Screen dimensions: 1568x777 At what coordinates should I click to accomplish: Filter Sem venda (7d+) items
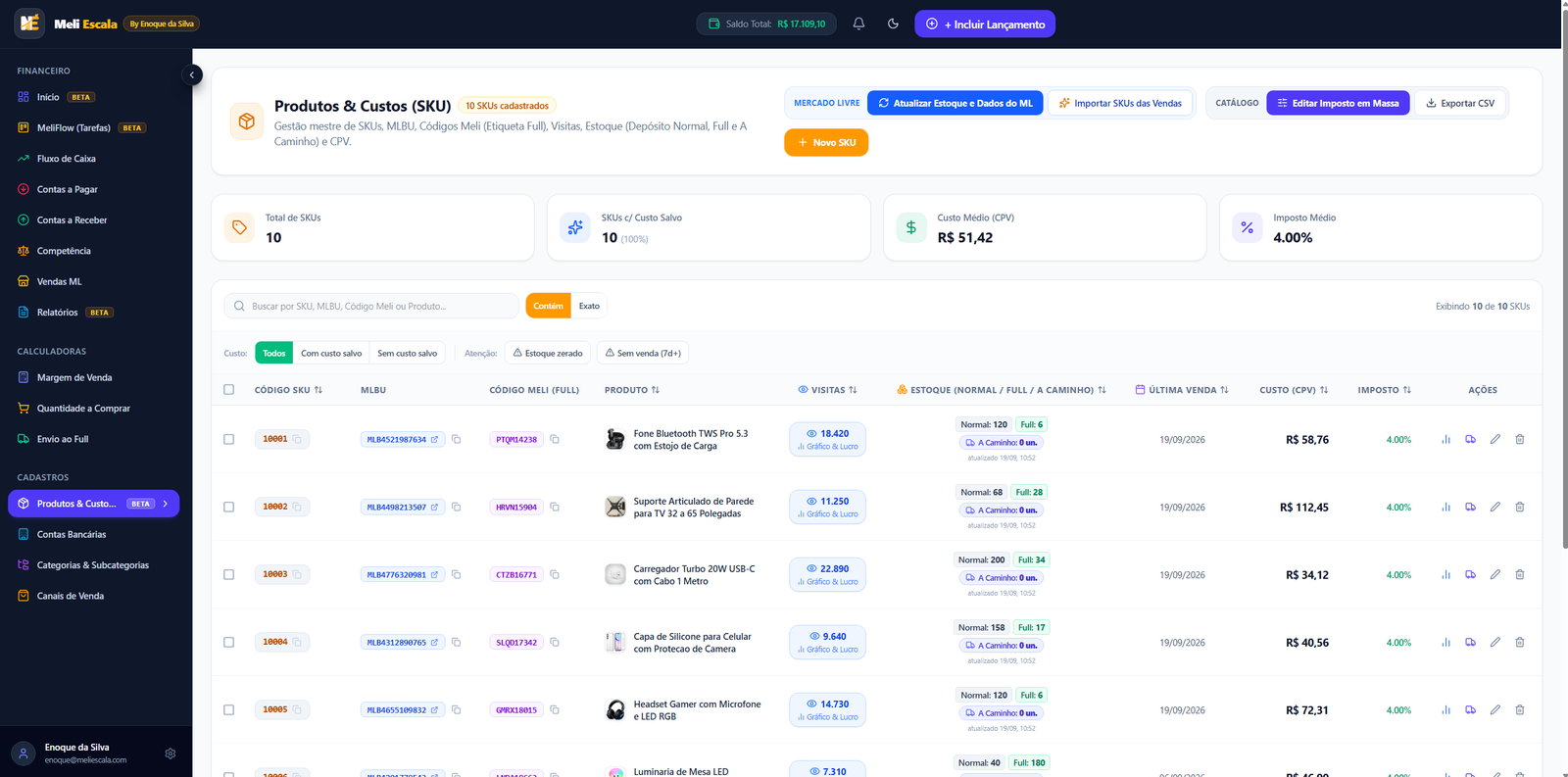tap(642, 353)
